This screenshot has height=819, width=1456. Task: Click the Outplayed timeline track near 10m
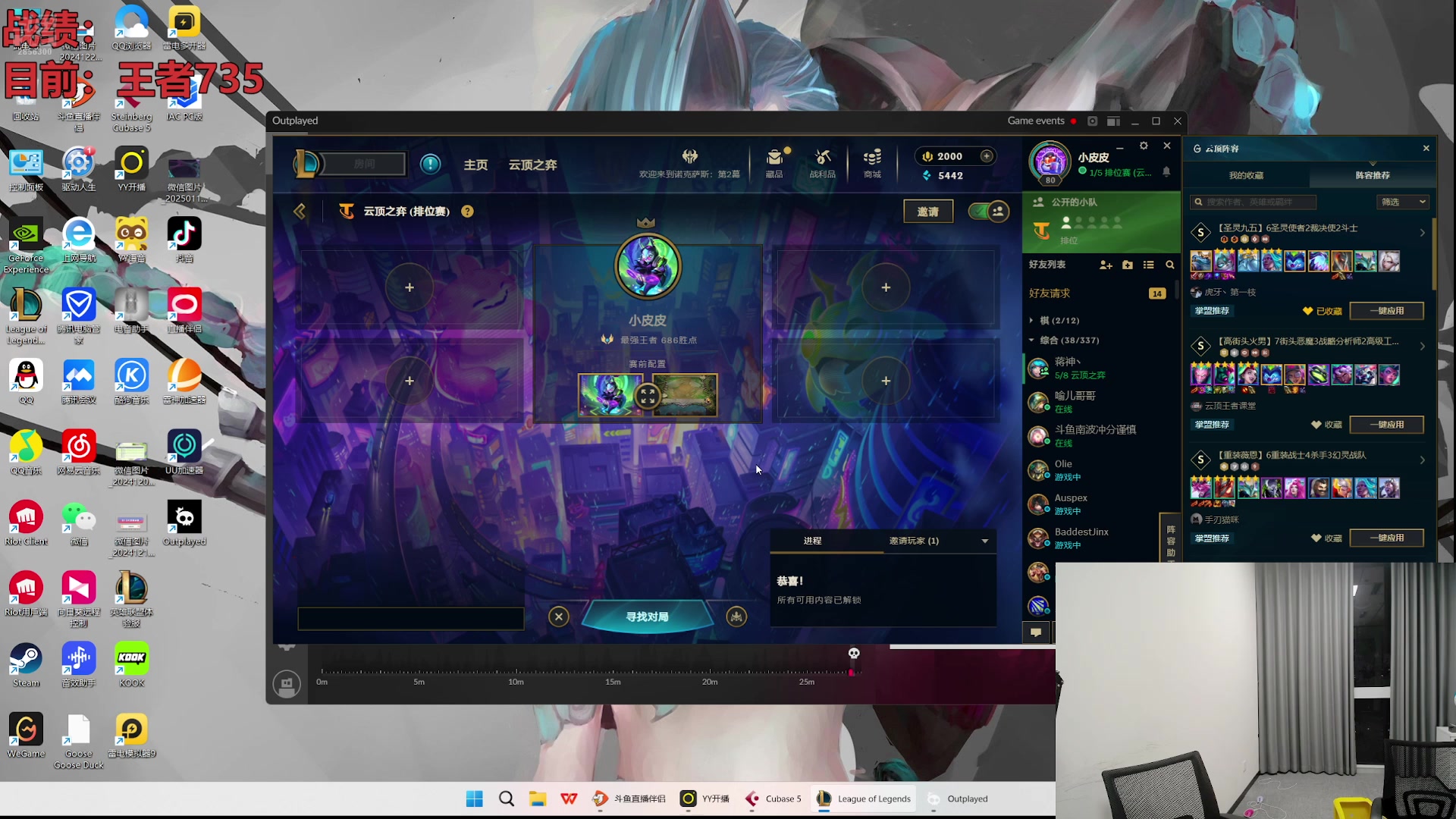(x=516, y=671)
